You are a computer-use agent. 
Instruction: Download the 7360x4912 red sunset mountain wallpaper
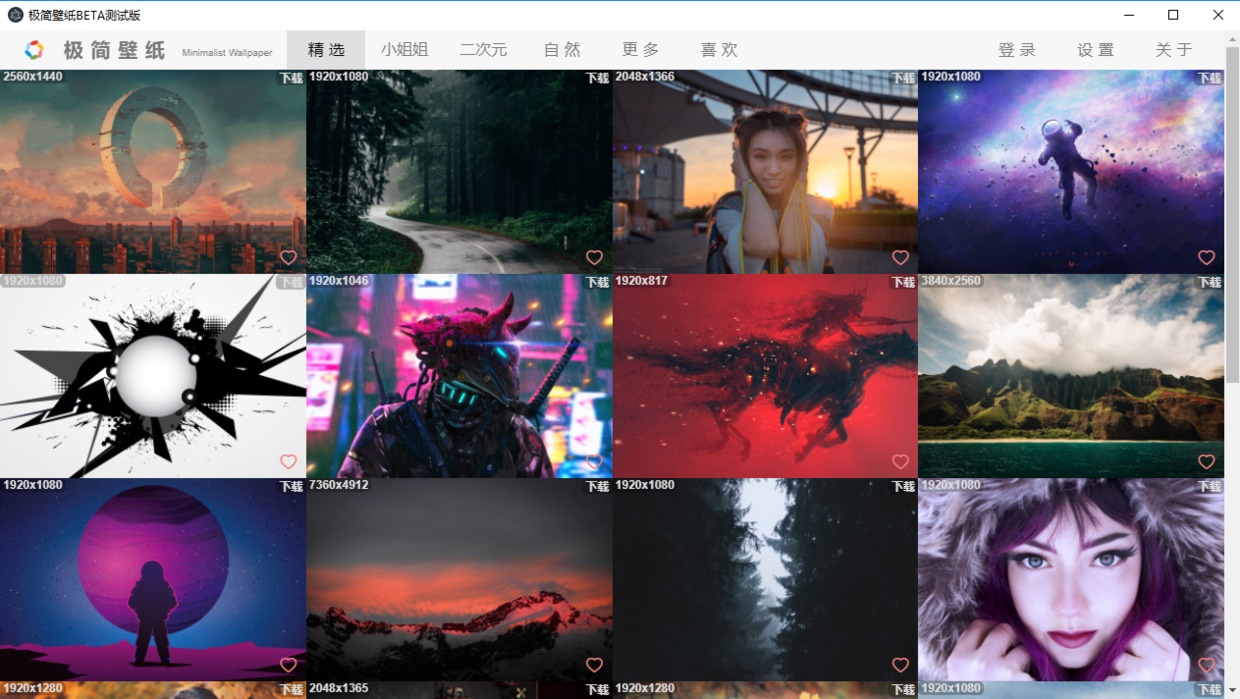click(597, 486)
